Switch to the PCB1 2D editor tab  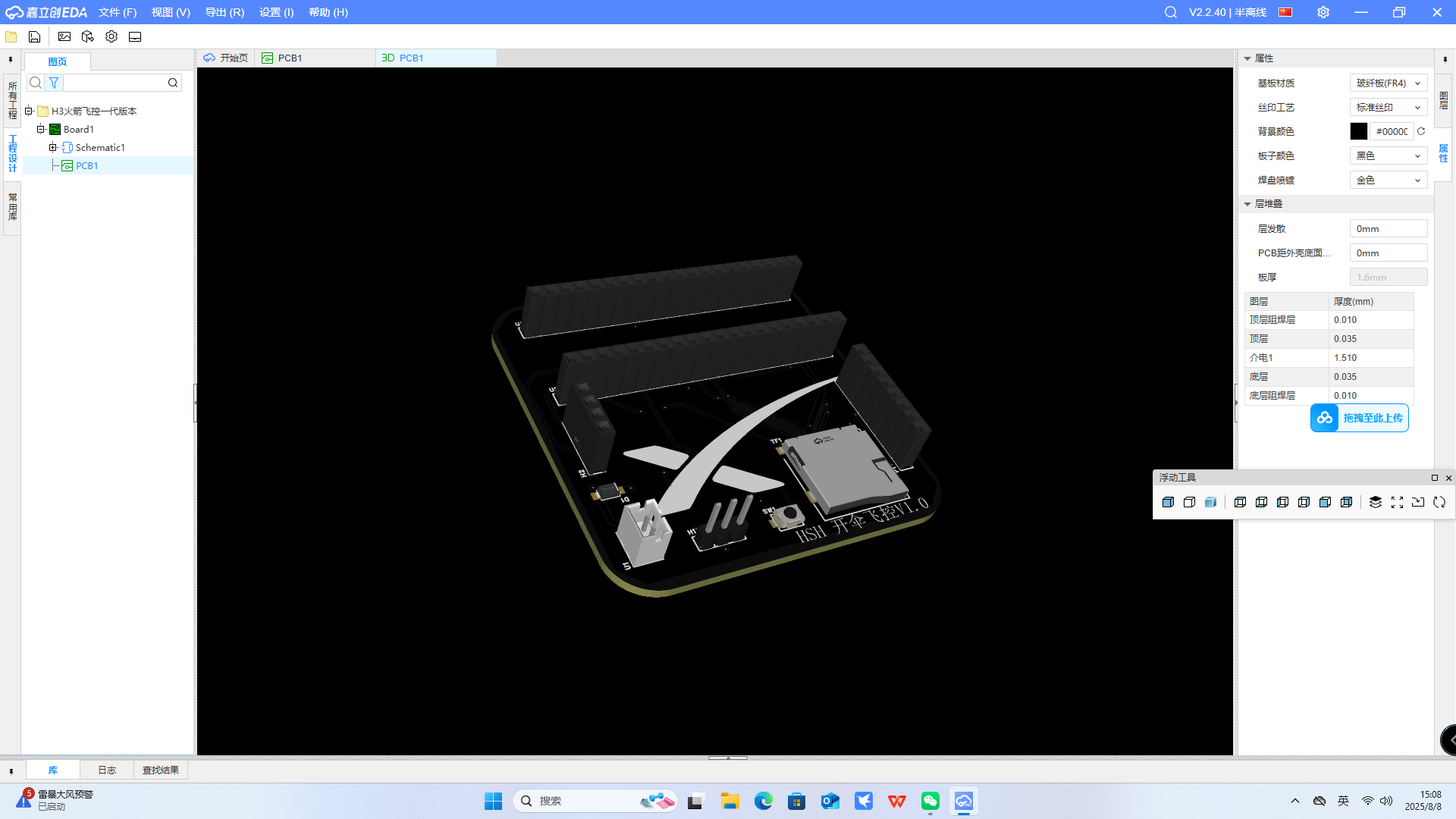click(289, 58)
